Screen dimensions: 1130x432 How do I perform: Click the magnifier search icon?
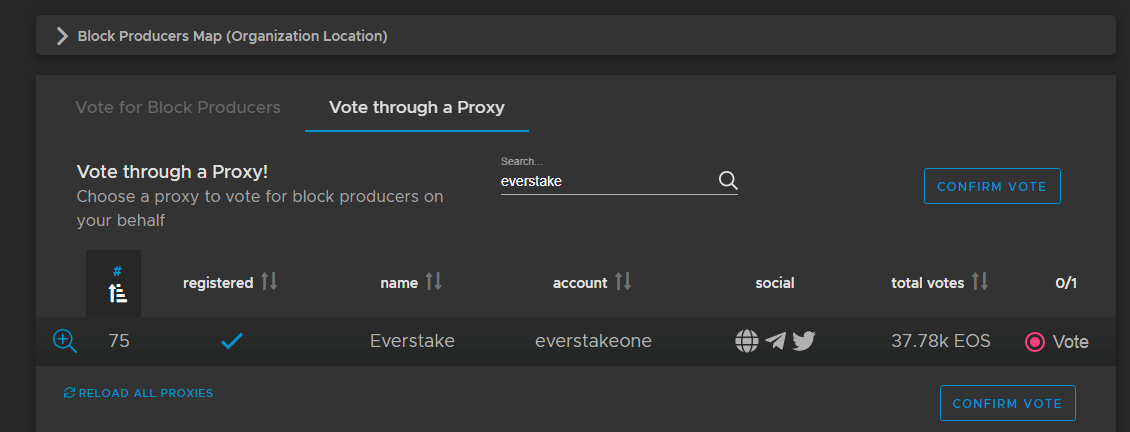pyautogui.click(x=728, y=181)
